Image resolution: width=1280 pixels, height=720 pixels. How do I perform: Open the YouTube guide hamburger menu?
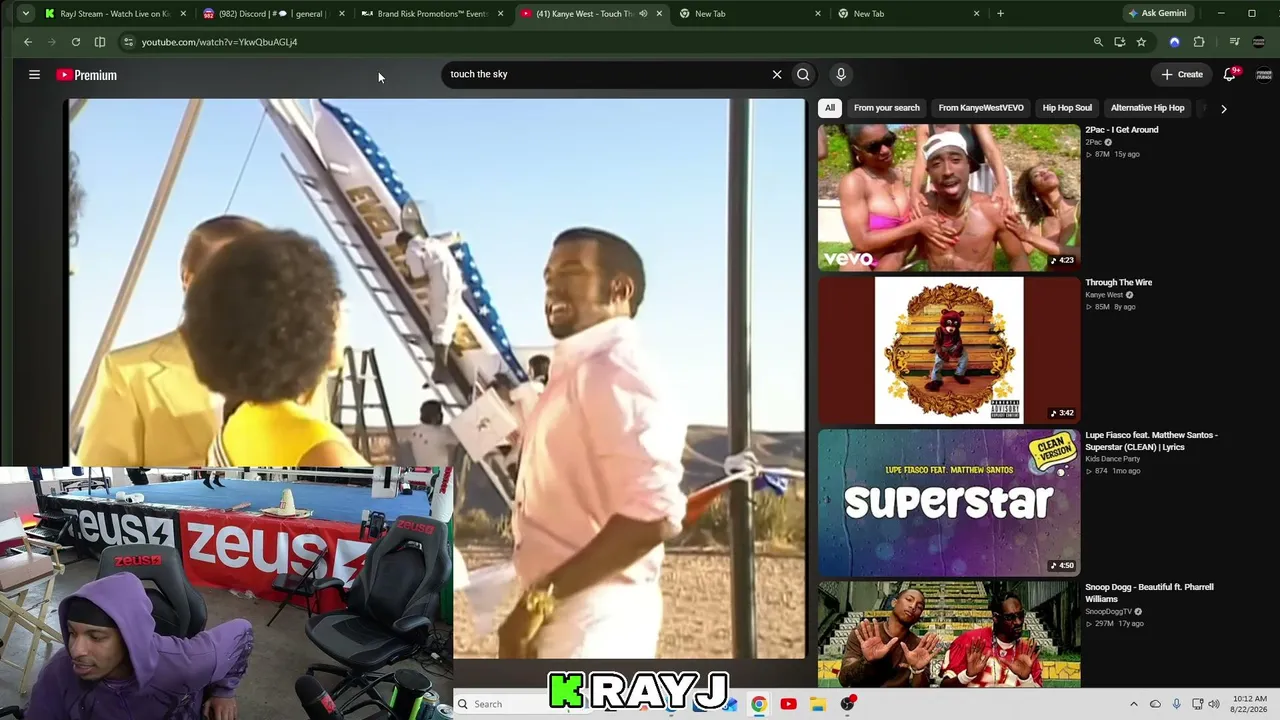pyautogui.click(x=34, y=75)
